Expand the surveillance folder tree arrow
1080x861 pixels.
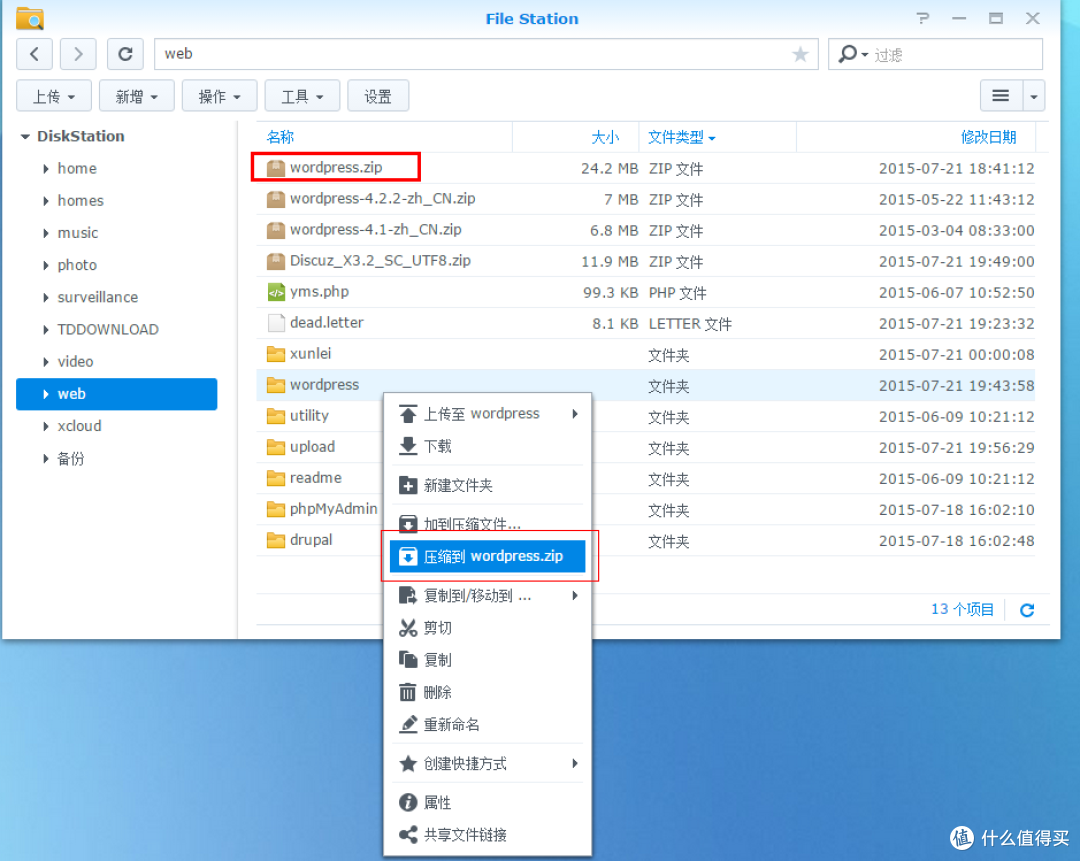[x=45, y=298]
